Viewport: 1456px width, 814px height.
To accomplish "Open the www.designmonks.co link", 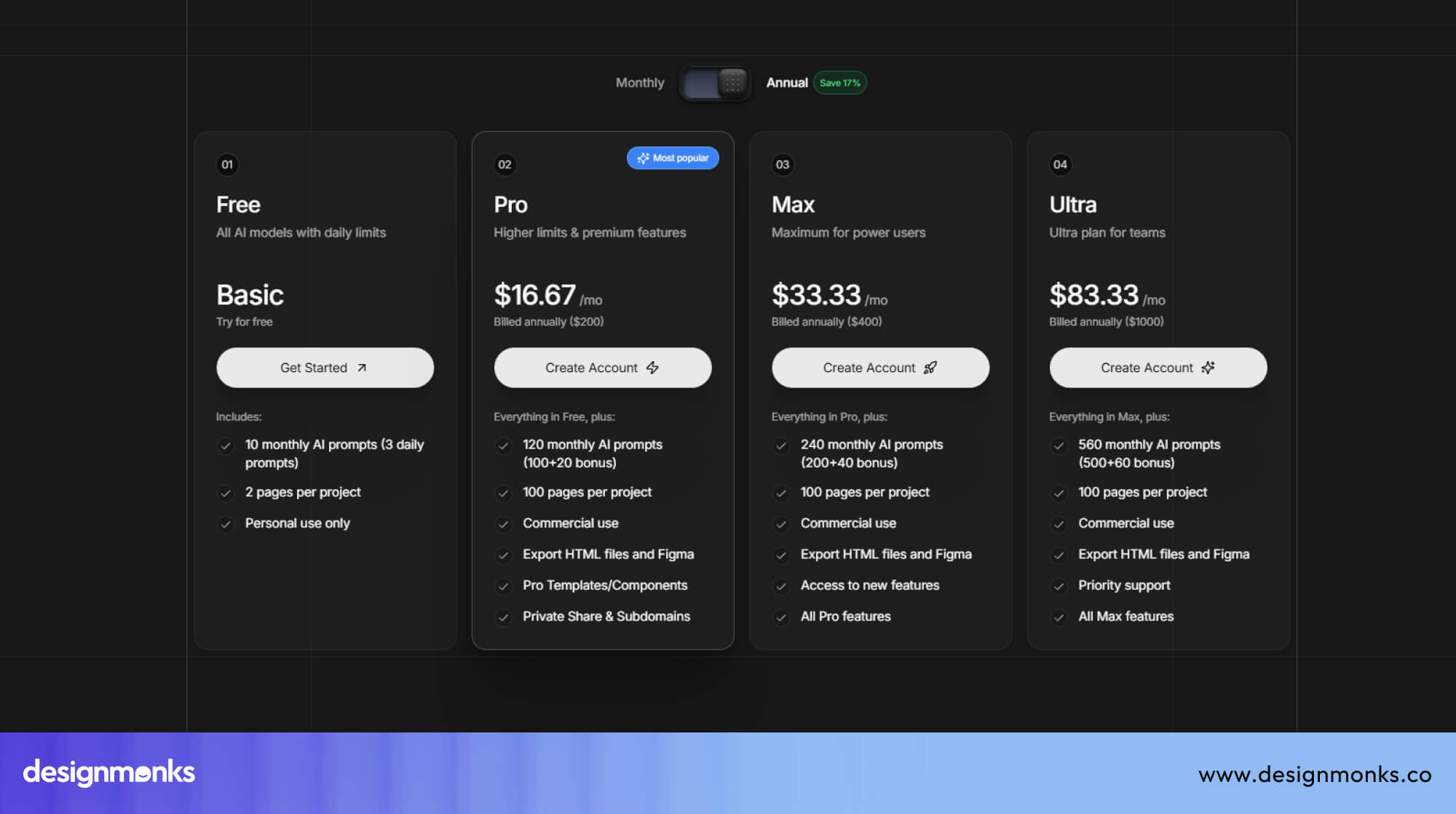I will pos(1315,774).
